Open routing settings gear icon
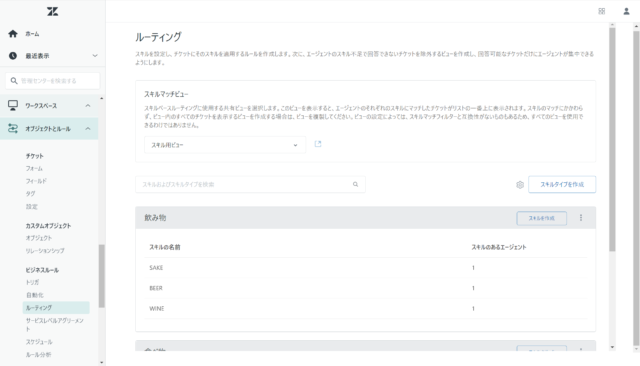 tap(520, 185)
